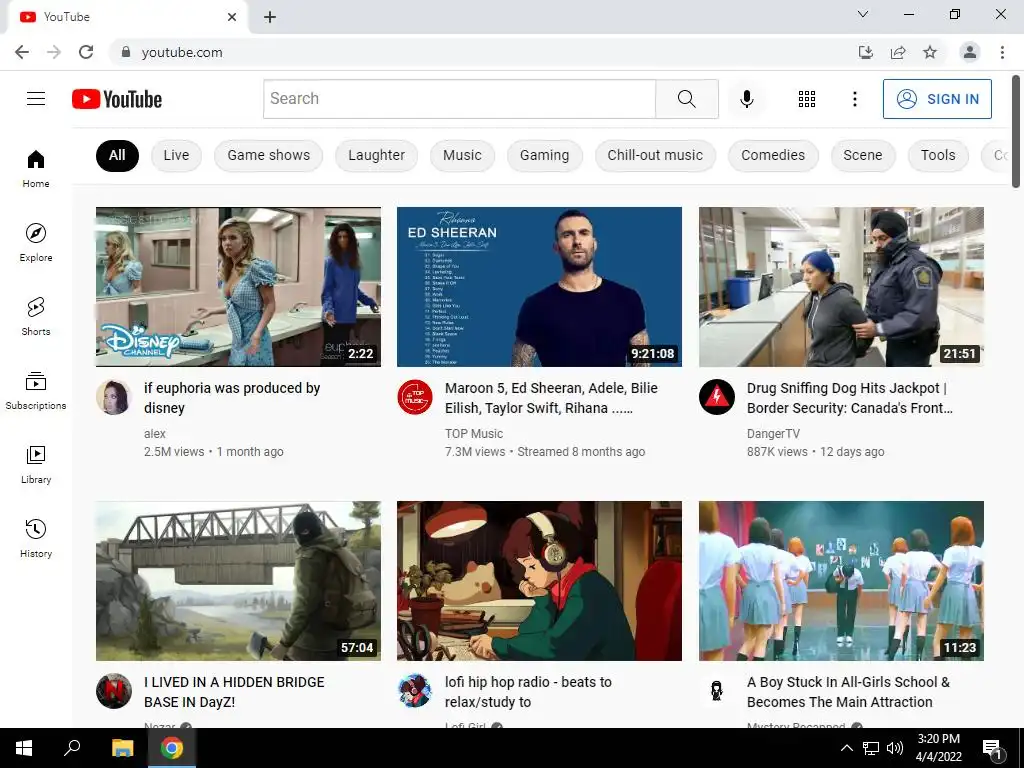Select the Chill-out music filter chip

pyautogui.click(x=655, y=155)
